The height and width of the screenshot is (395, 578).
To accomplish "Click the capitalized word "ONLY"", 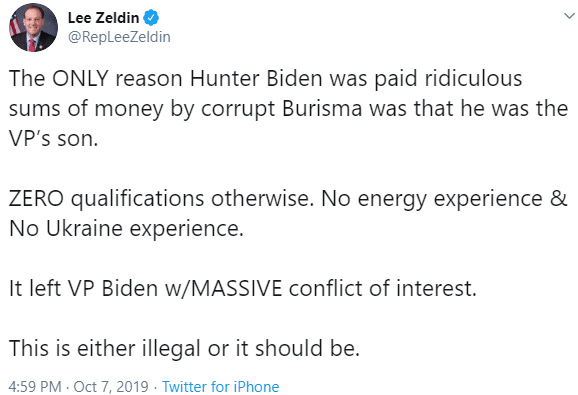I will (x=80, y=78).
